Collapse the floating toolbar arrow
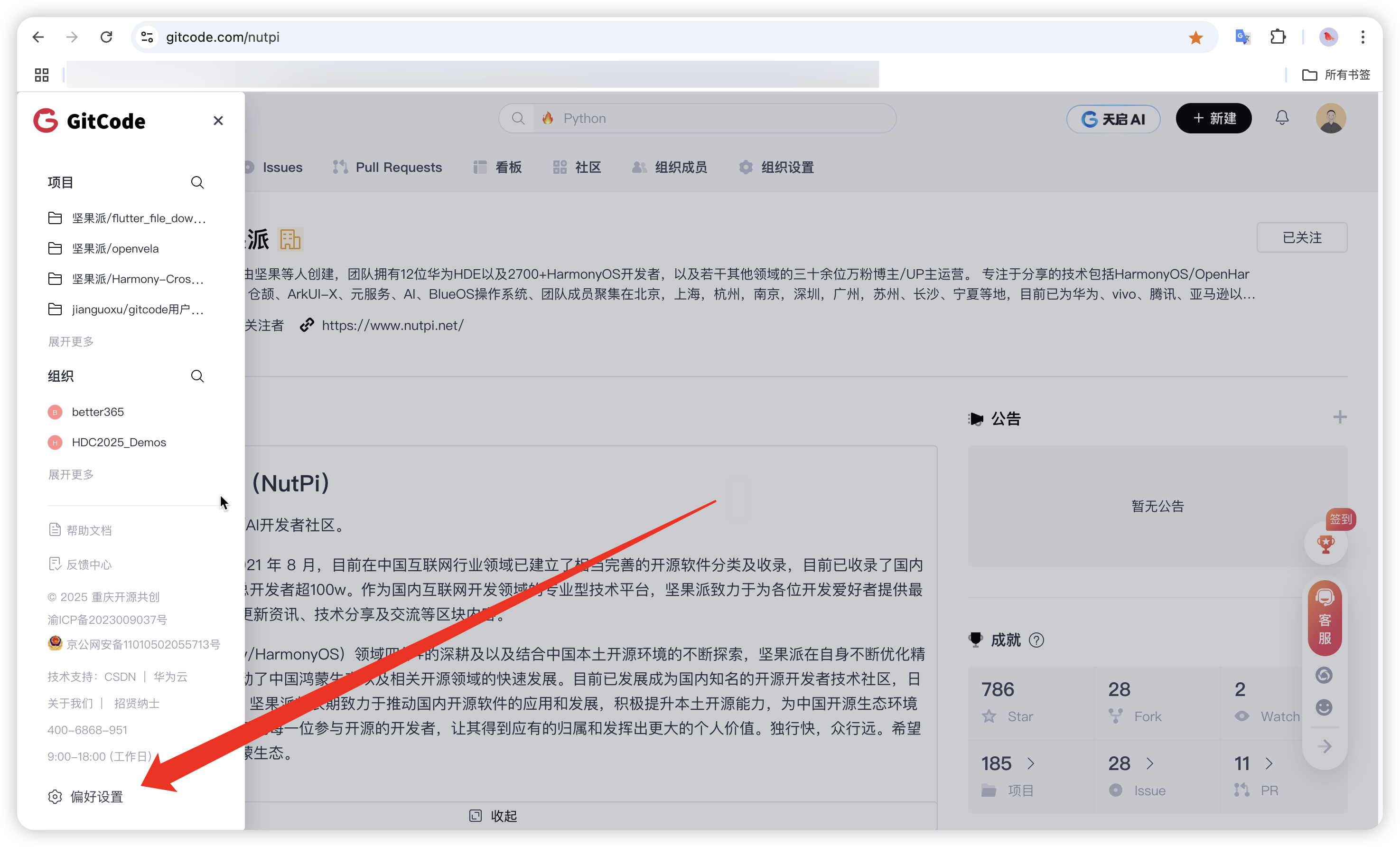The width and height of the screenshot is (1400, 847). click(1325, 746)
